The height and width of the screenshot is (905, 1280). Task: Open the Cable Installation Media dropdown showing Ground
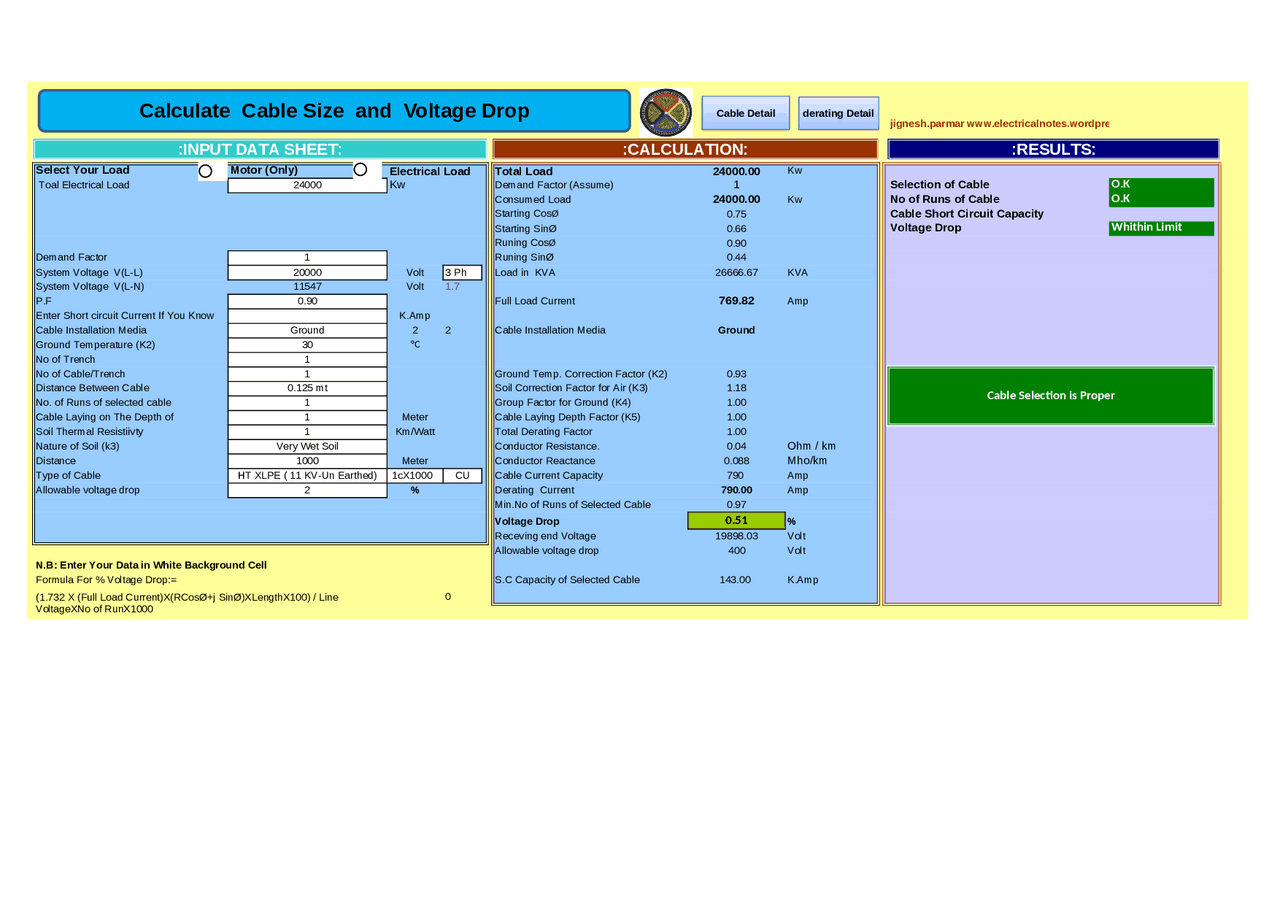tap(307, 330)
